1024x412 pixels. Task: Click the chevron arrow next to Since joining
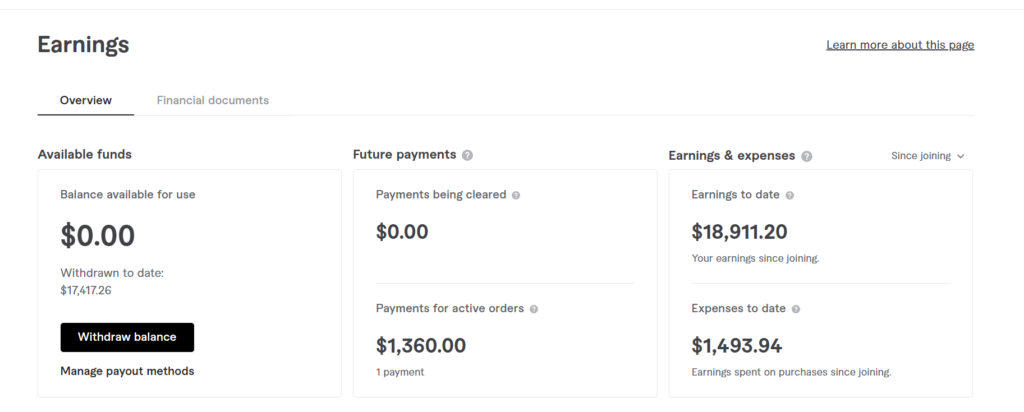pyautogui.click(x=961, y=156)
